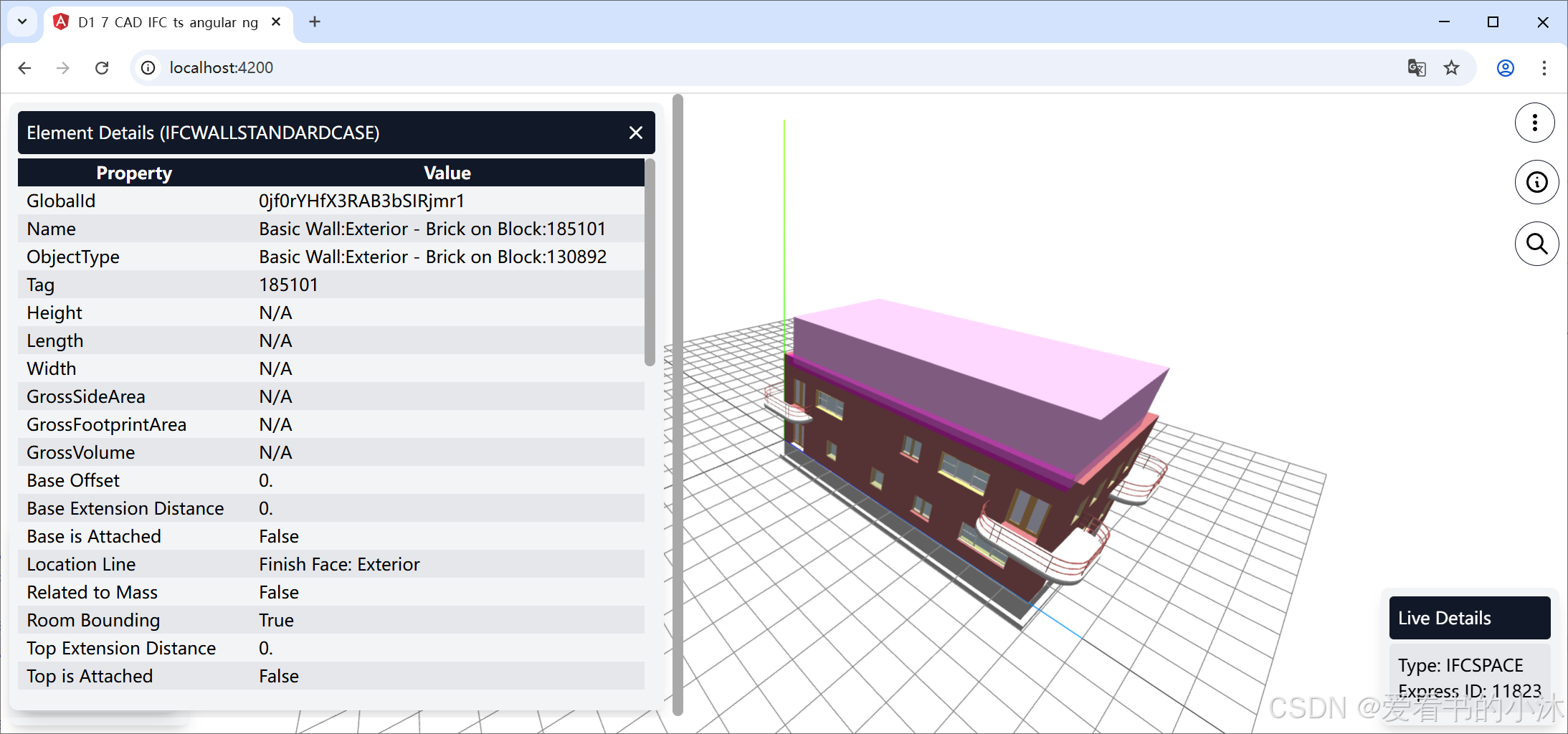The image size is (1568, 734).
Task: Select the Type: IFCSPACE text
Action: (1460, 665)
